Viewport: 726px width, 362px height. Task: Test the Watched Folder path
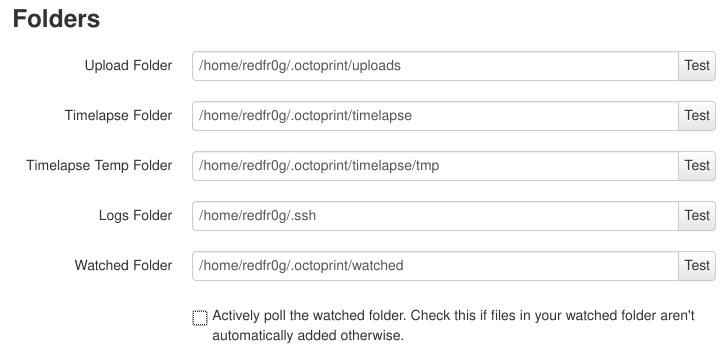[x=697, y=266]
